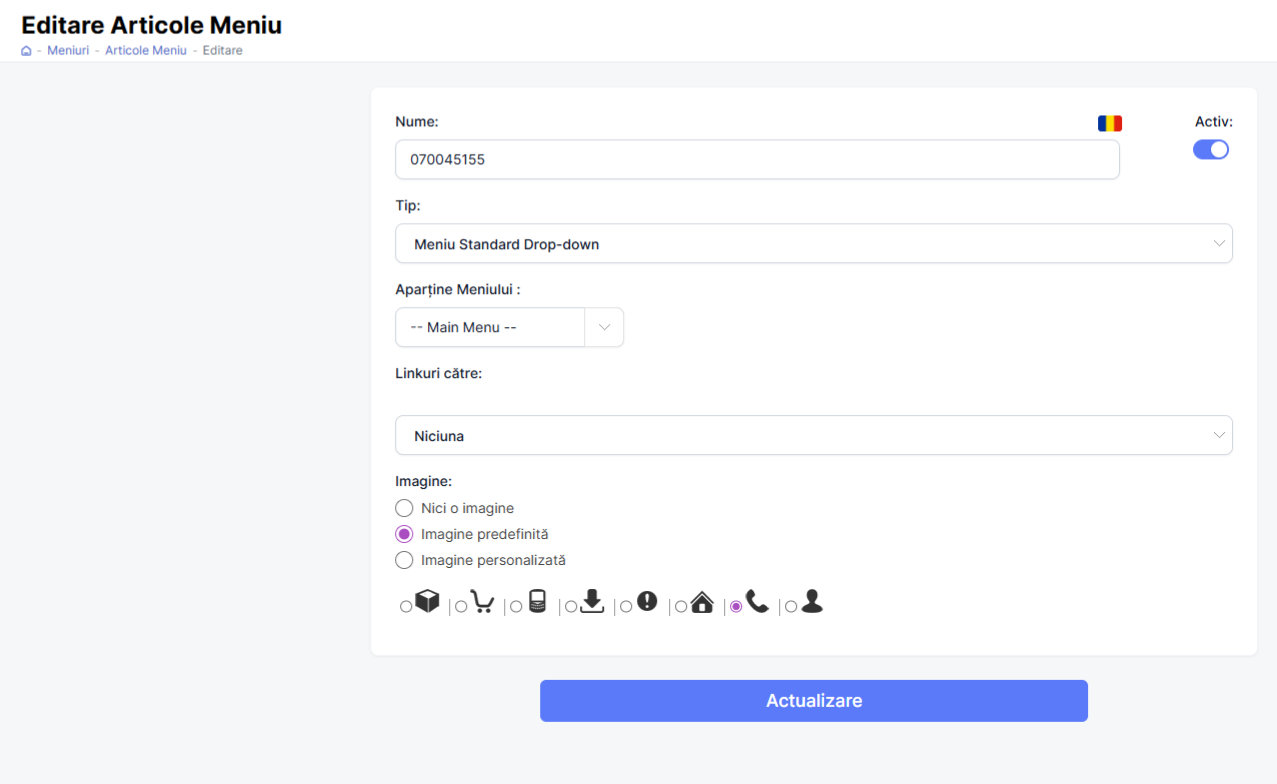Select the telephone handset icon
The image size is (1277, 784).
736,606
